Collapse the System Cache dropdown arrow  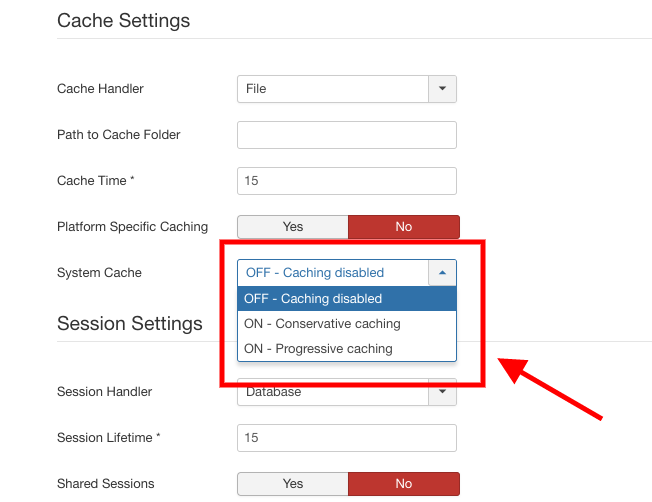(442, 273)
